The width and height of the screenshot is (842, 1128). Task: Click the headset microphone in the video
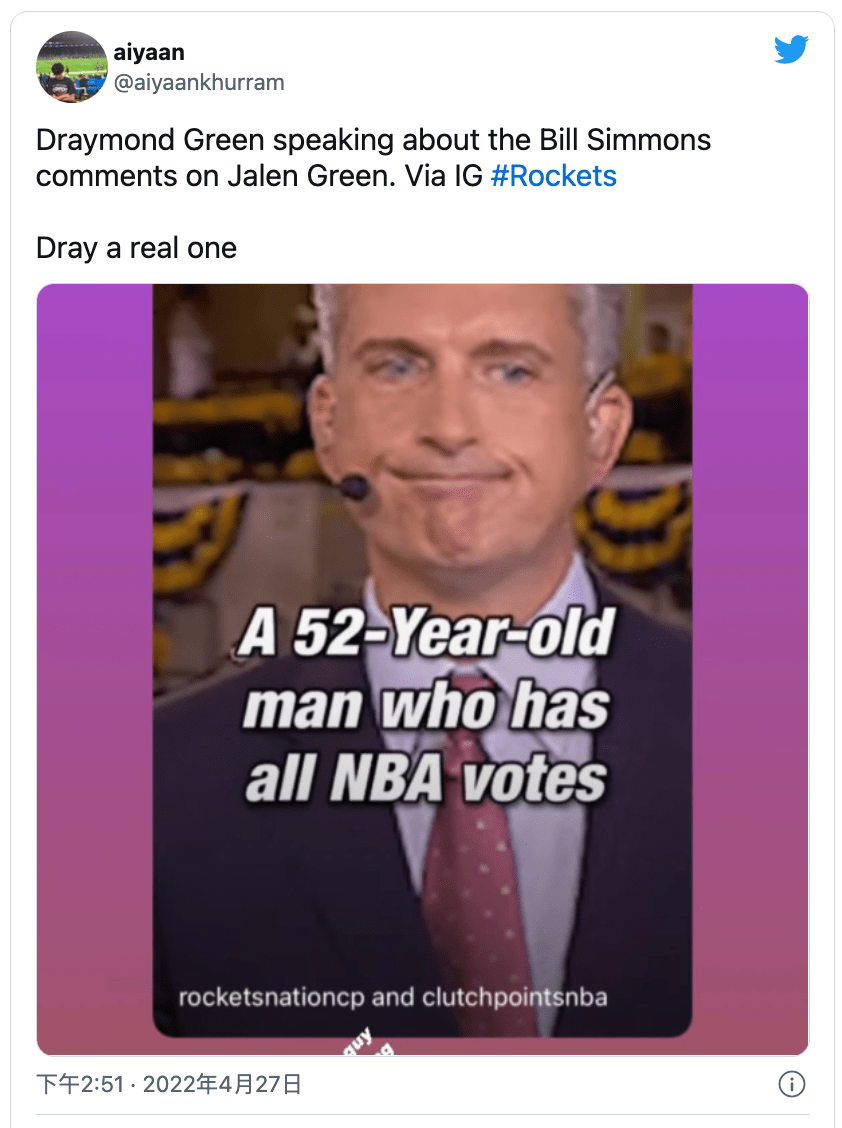352,488
